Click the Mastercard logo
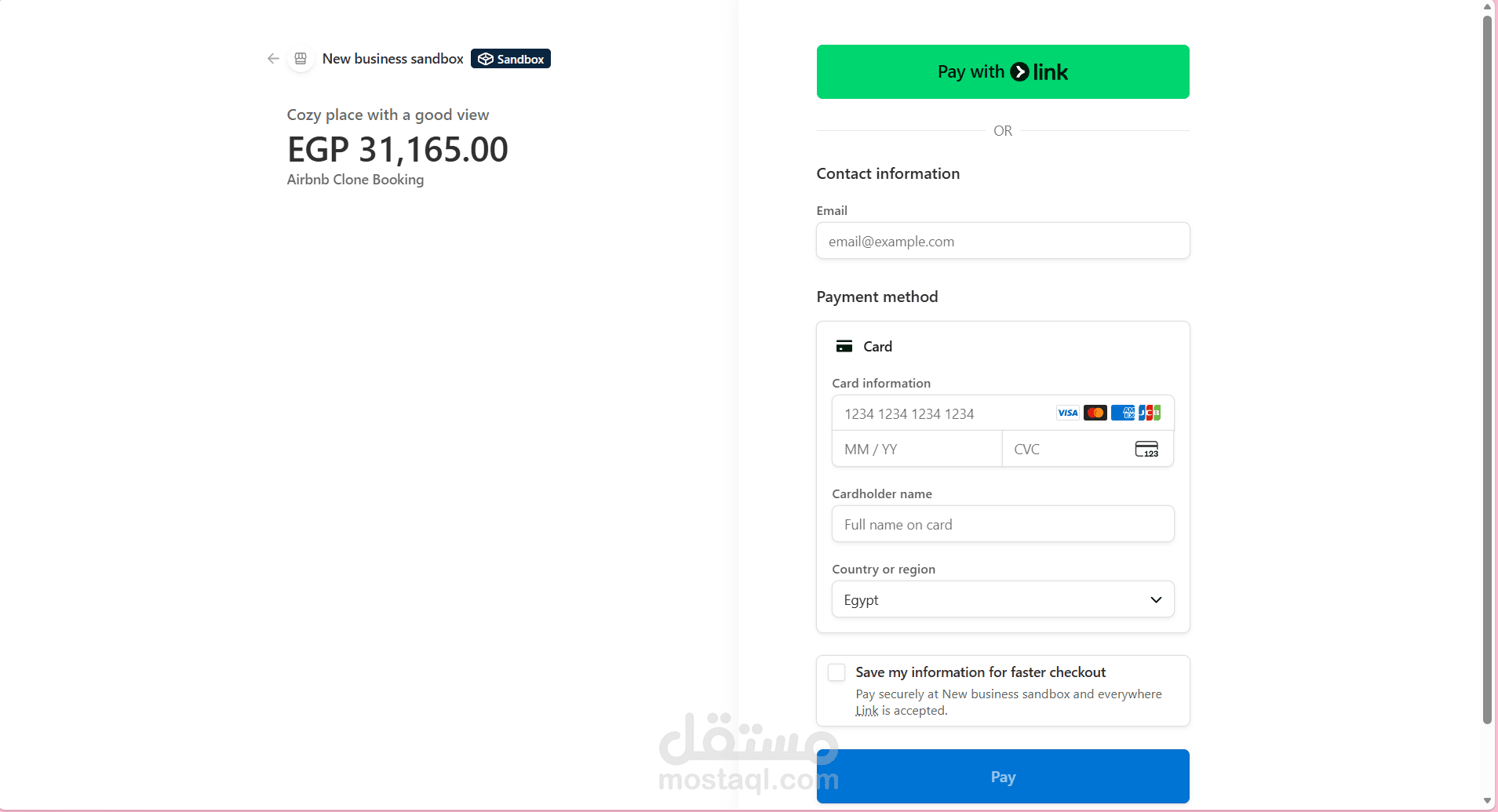 pos(1095,413)
